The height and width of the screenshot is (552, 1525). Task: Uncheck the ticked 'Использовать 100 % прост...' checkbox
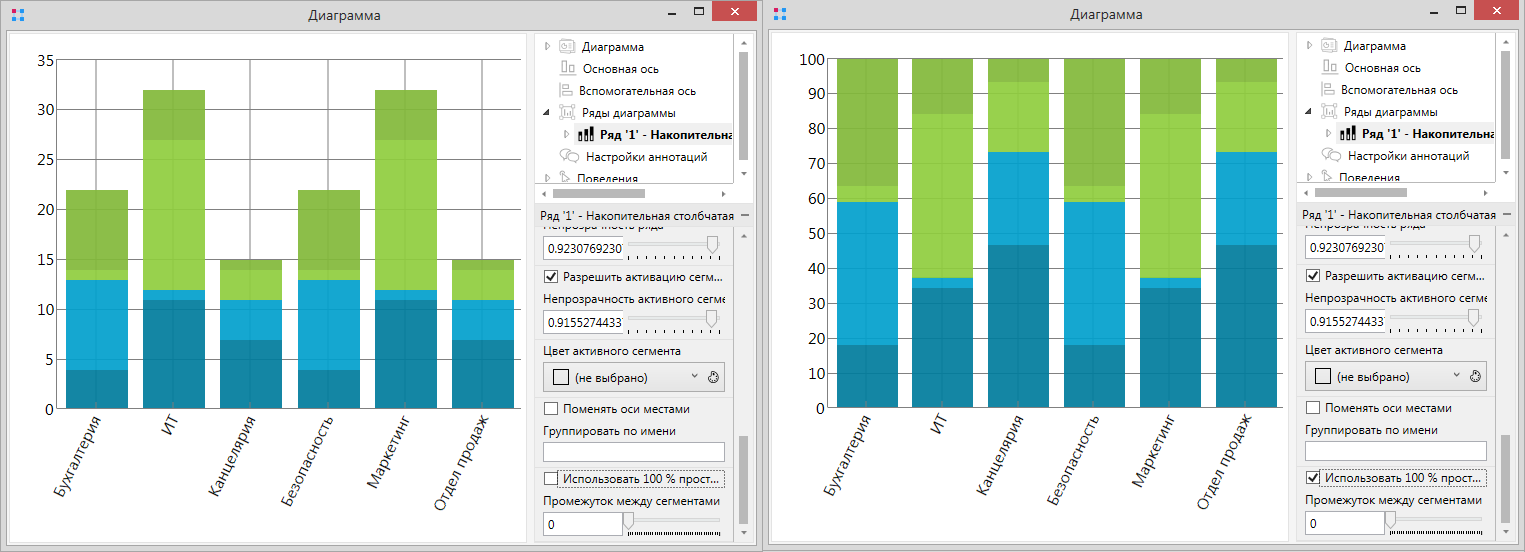coord(1312,478)
